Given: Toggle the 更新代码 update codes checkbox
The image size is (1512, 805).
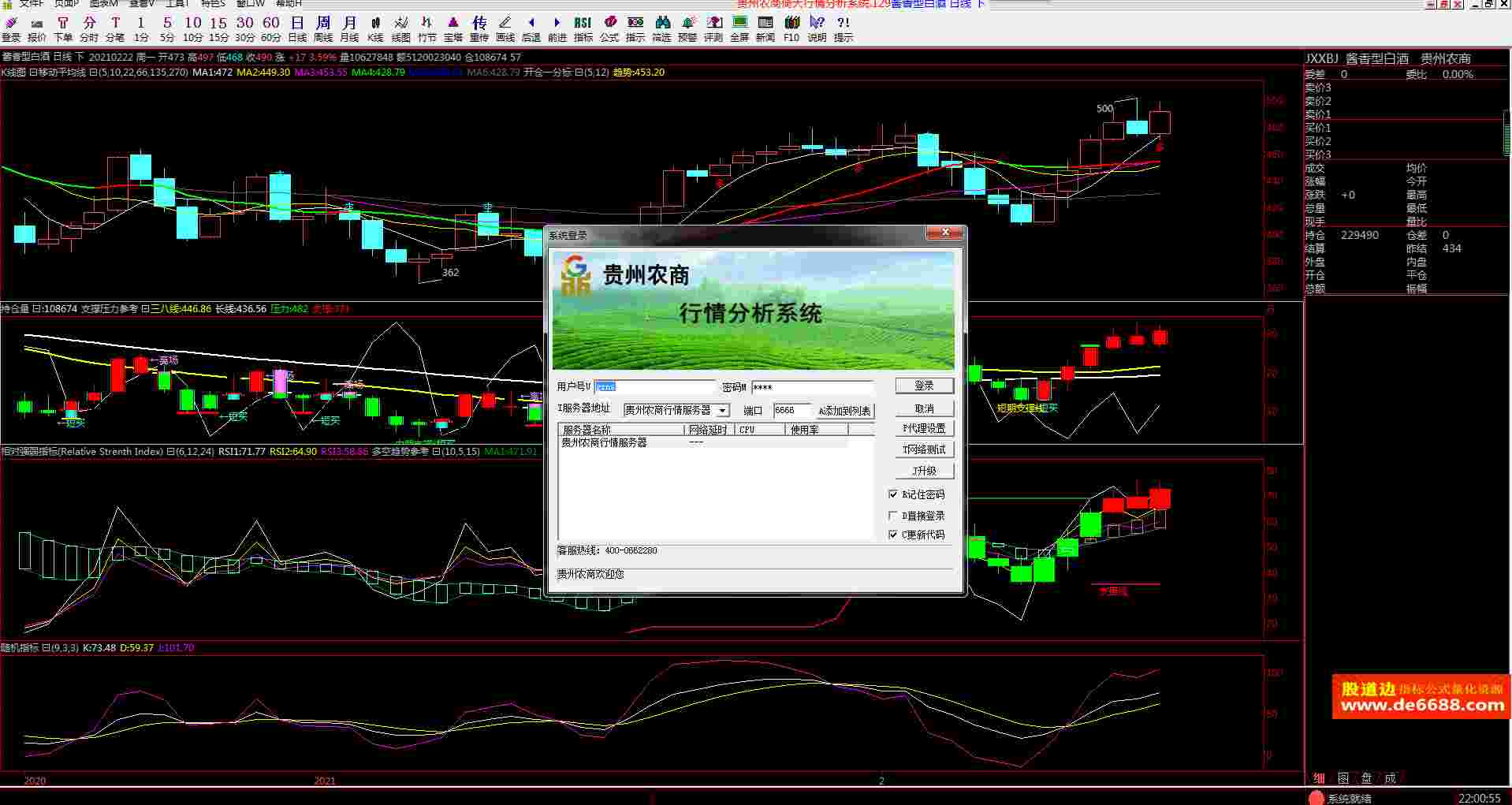Looking at the screenshot, I should tap(893, 535).
